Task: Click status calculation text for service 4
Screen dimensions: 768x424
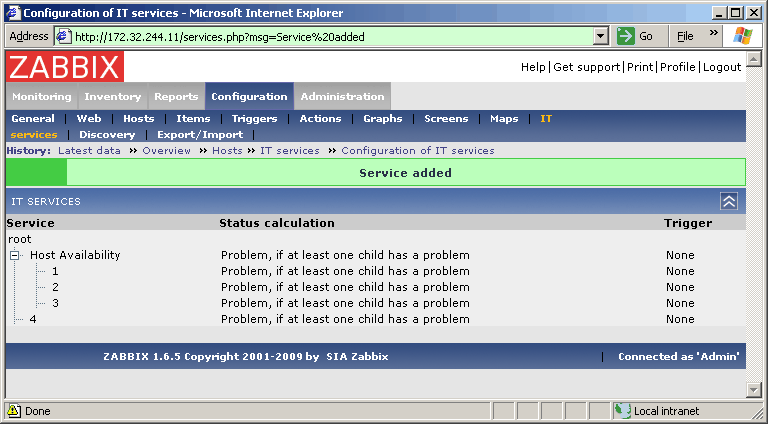Action: [x=345, y=319]
